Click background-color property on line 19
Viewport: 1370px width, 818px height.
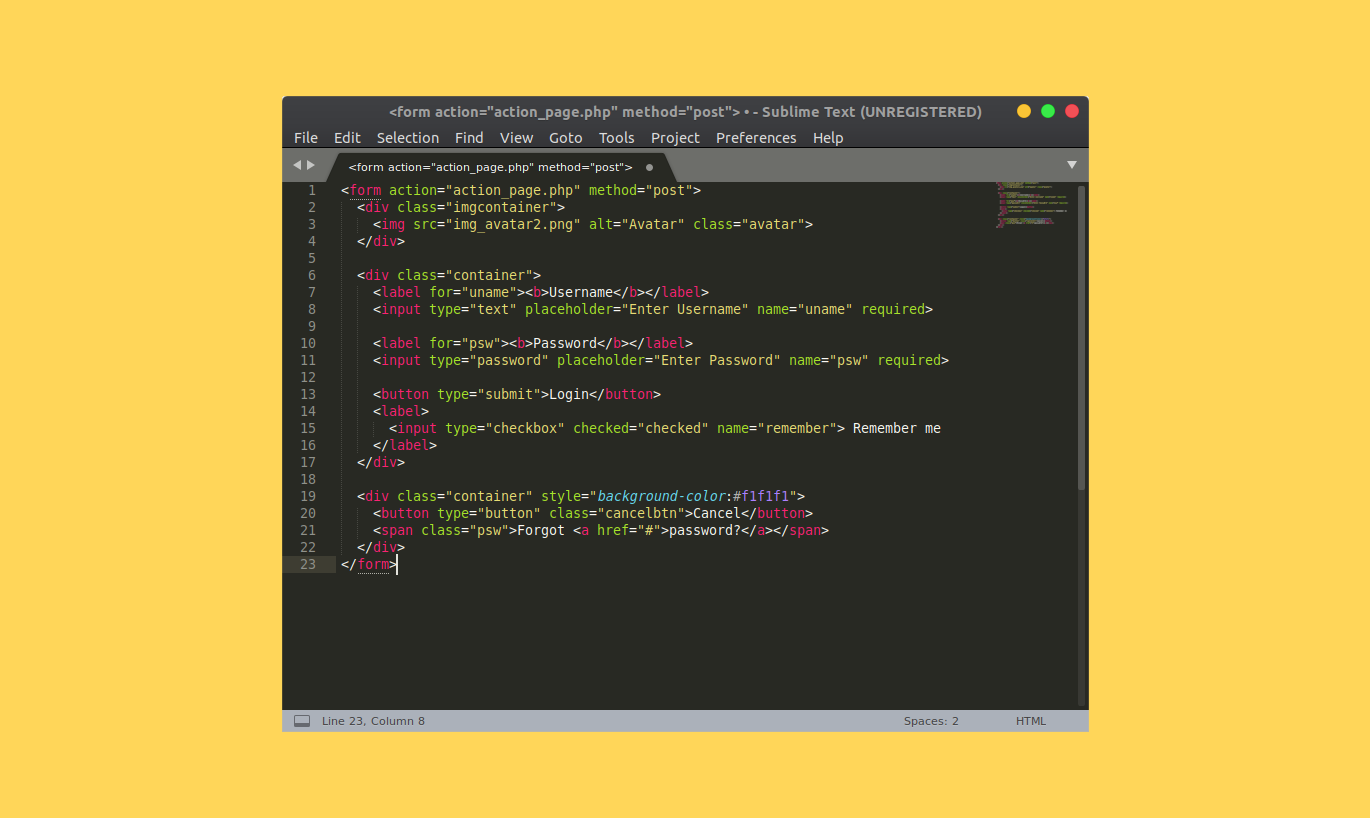click(661, 496)
